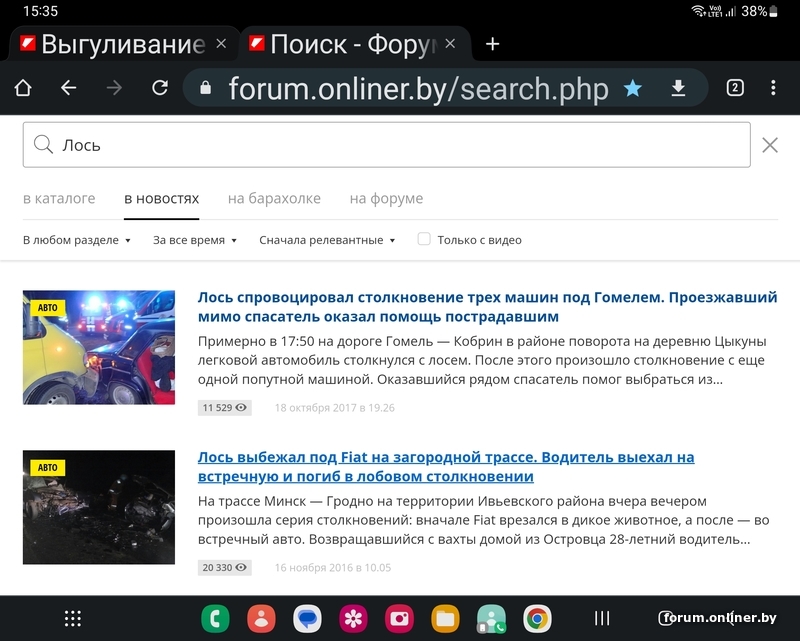Launch the green Phone app
Image resolution: width=800 pixels, height=641 pixels.
click(x=215, y=619)
